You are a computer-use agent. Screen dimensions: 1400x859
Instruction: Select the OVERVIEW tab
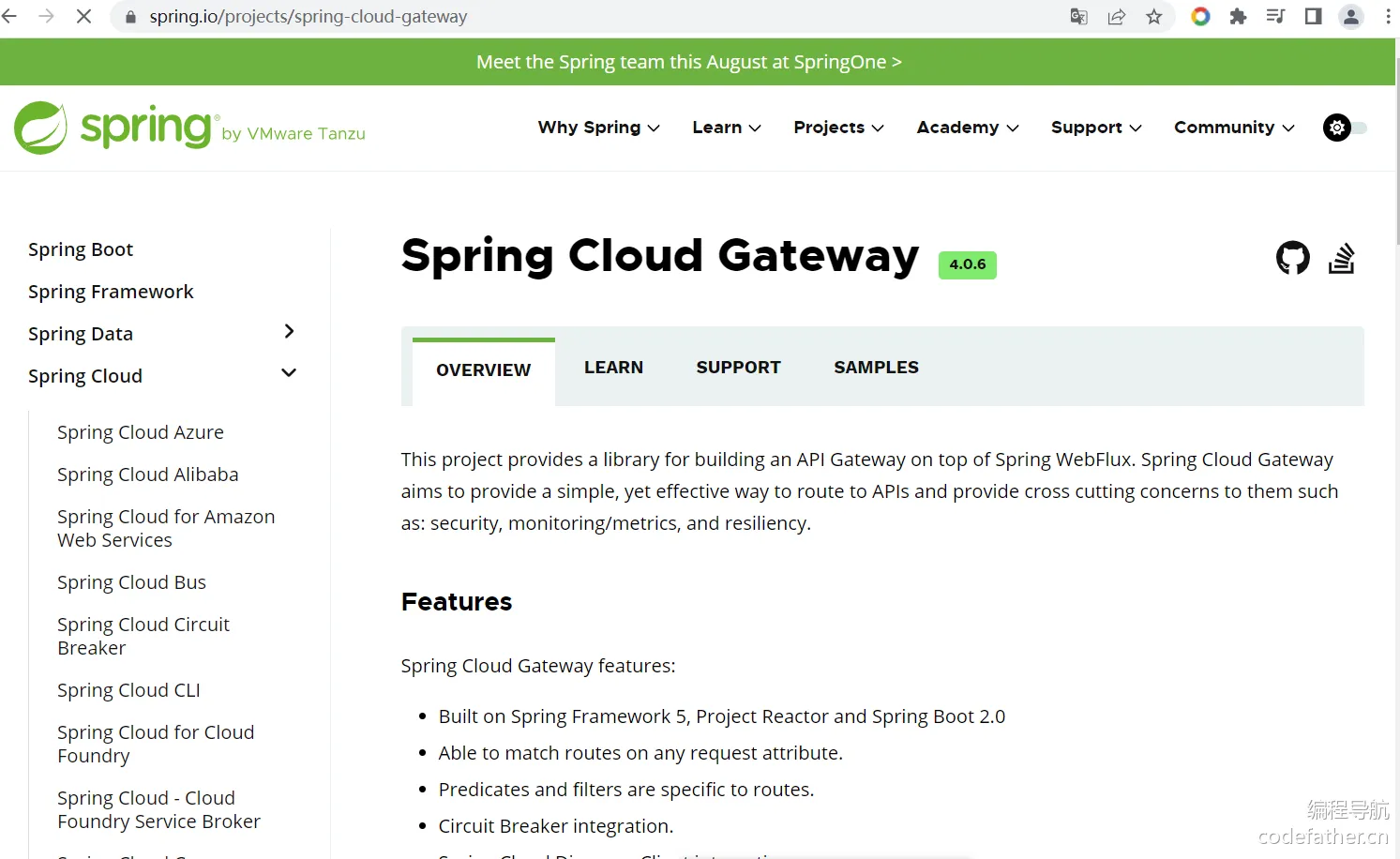click(484, 370)
